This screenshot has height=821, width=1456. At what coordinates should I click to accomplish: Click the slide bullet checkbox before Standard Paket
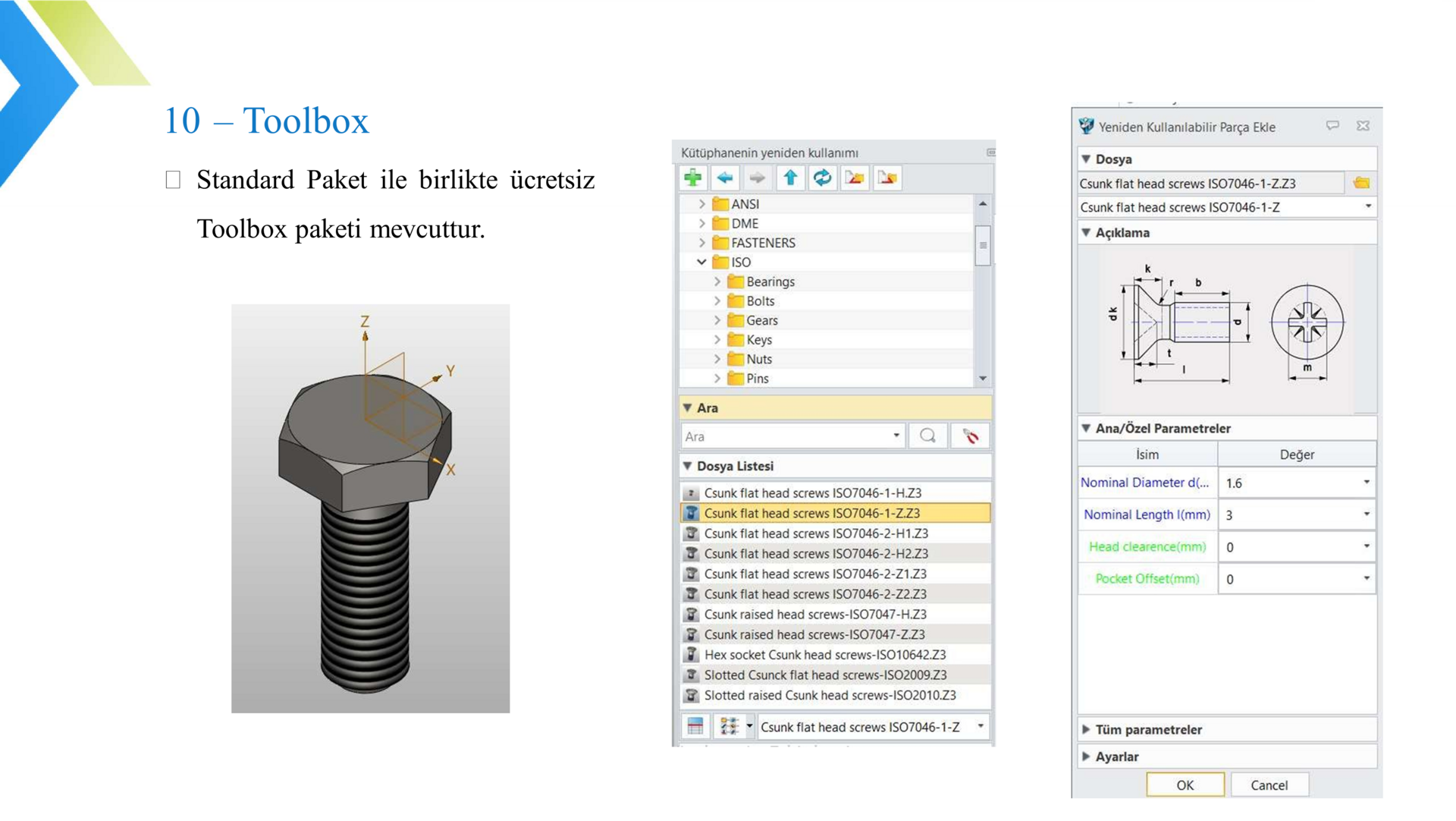[173, 180]
